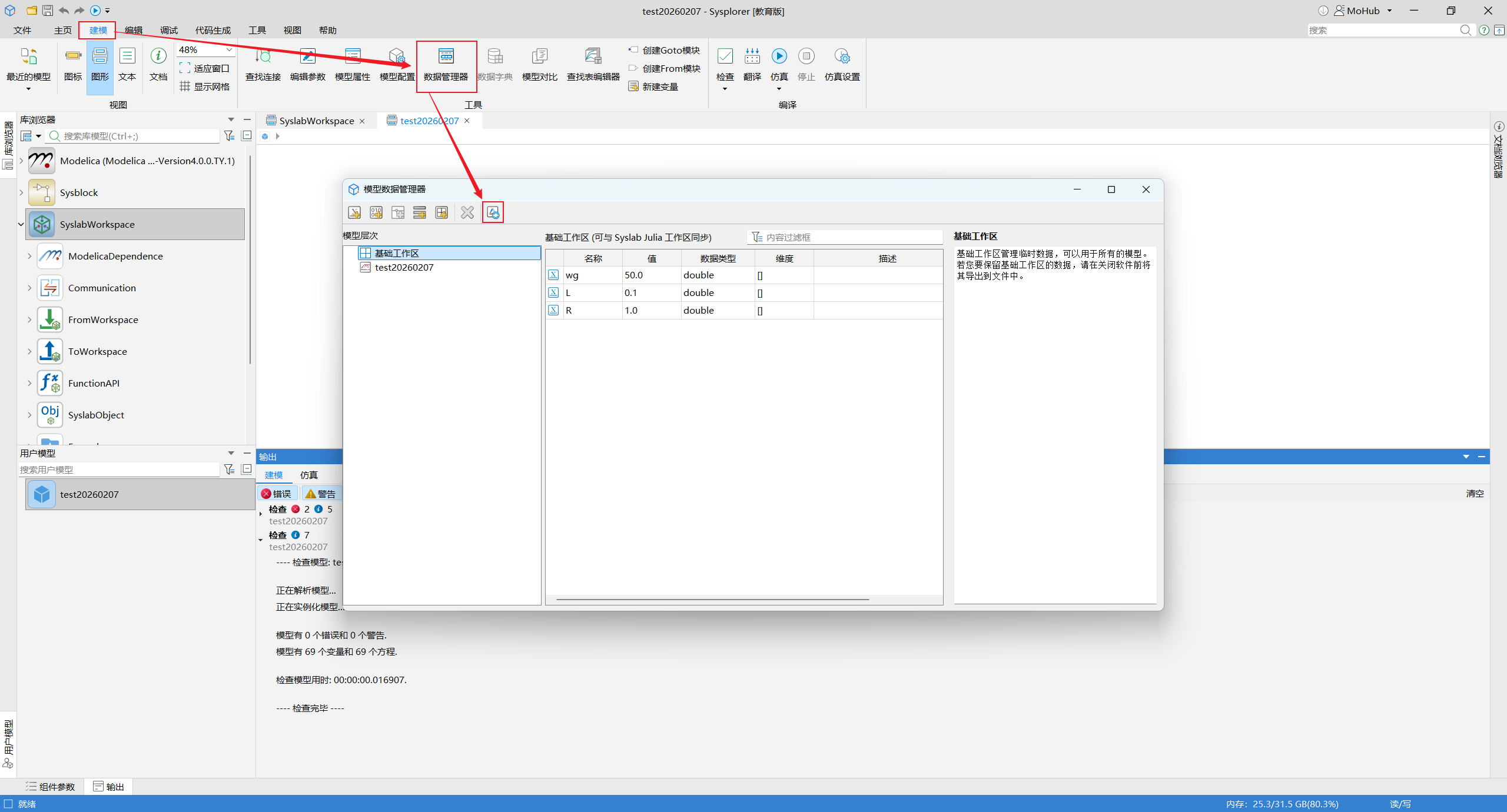
Task: Click 新建变量 in the tools group
Action: pos(653,86)
